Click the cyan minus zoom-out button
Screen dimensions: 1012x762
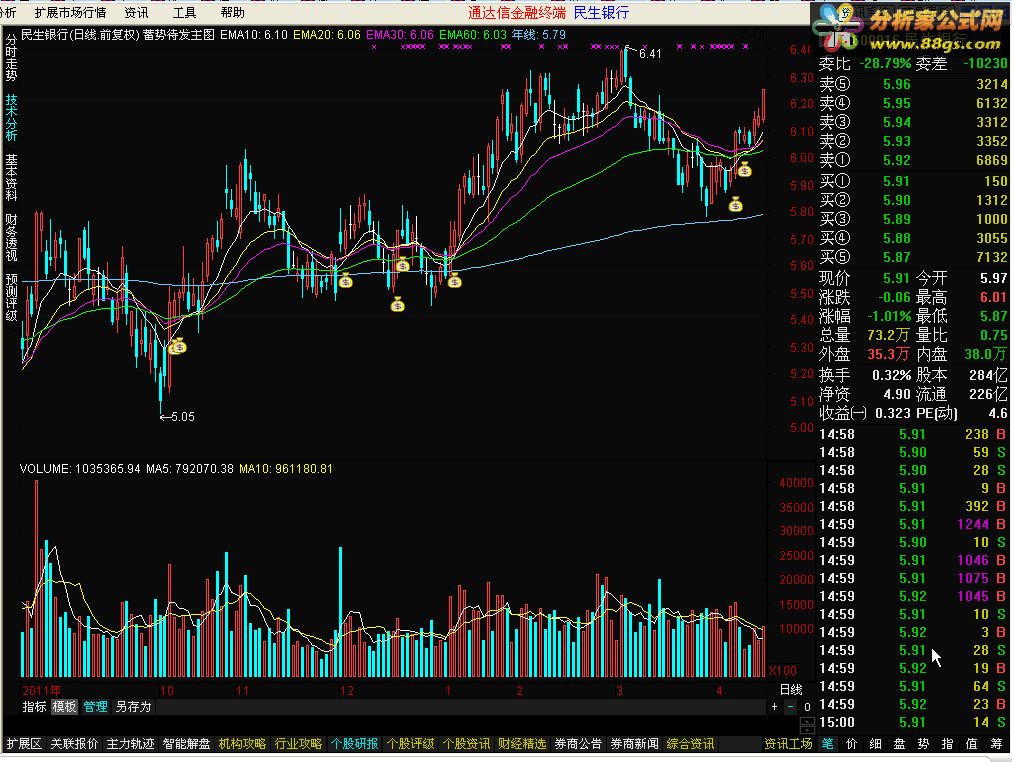(791, 707)
